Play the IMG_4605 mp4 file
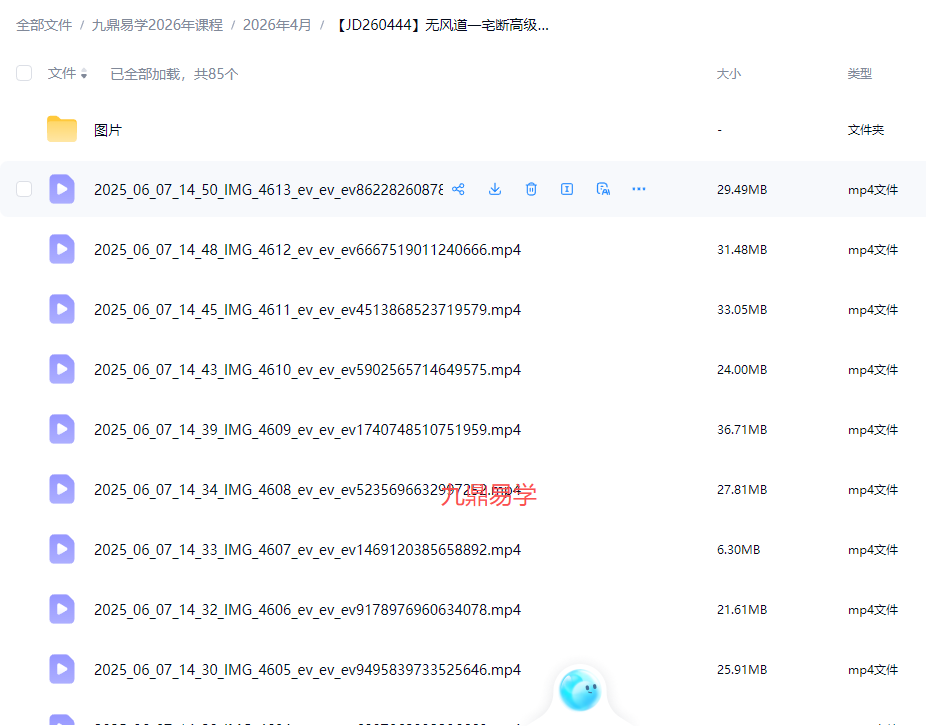Image resolution: width=926 pixels, height=726 pixels. [307, 670]
